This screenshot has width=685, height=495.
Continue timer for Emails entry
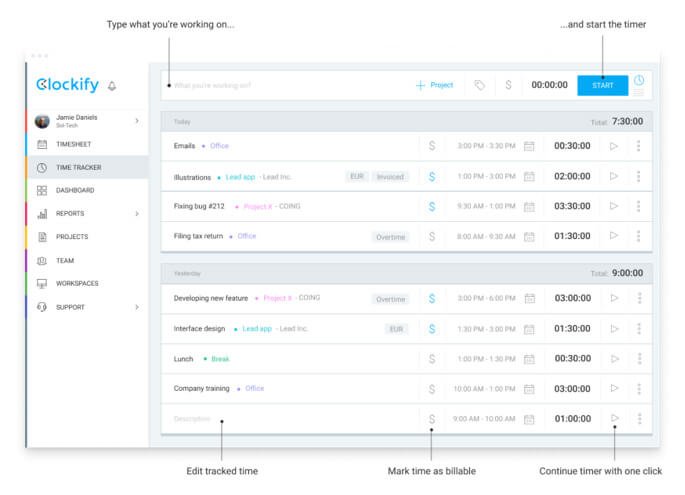coord(614,146)
